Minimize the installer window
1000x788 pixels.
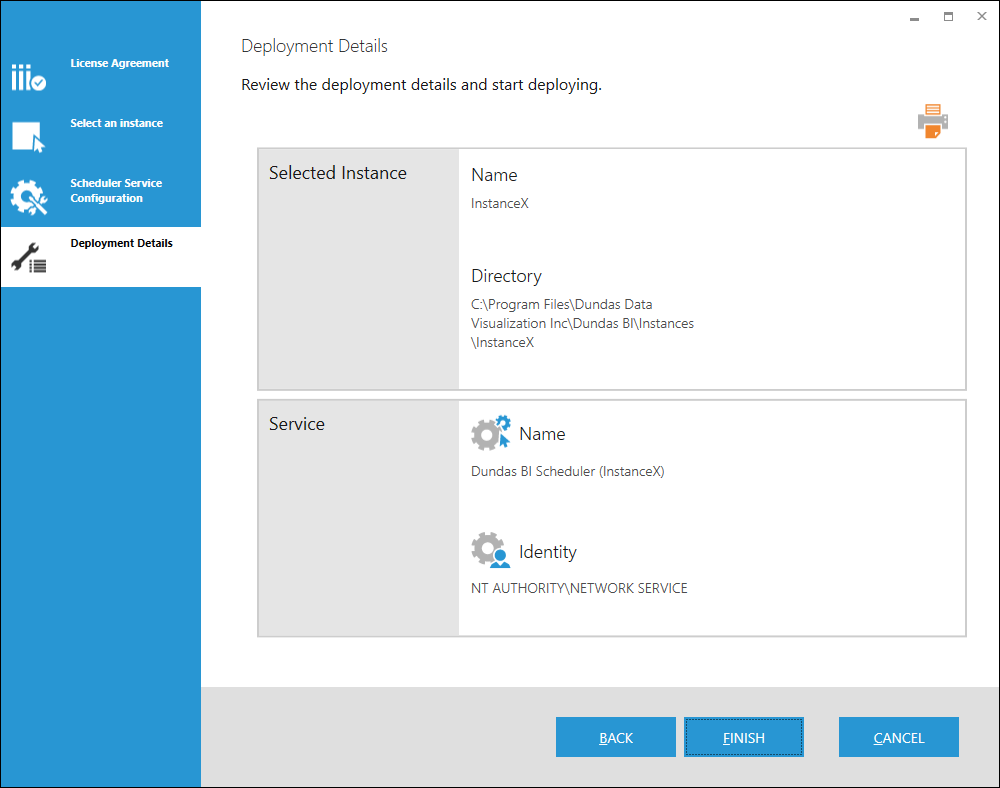915,17
